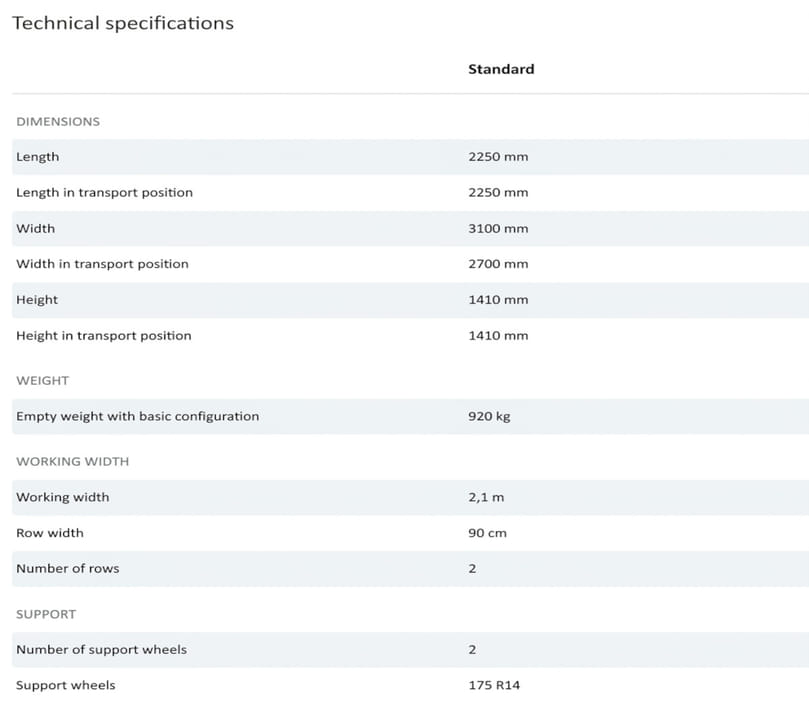Click the 2700 mm transport width value
809x721 pixels.
[498, 264]
